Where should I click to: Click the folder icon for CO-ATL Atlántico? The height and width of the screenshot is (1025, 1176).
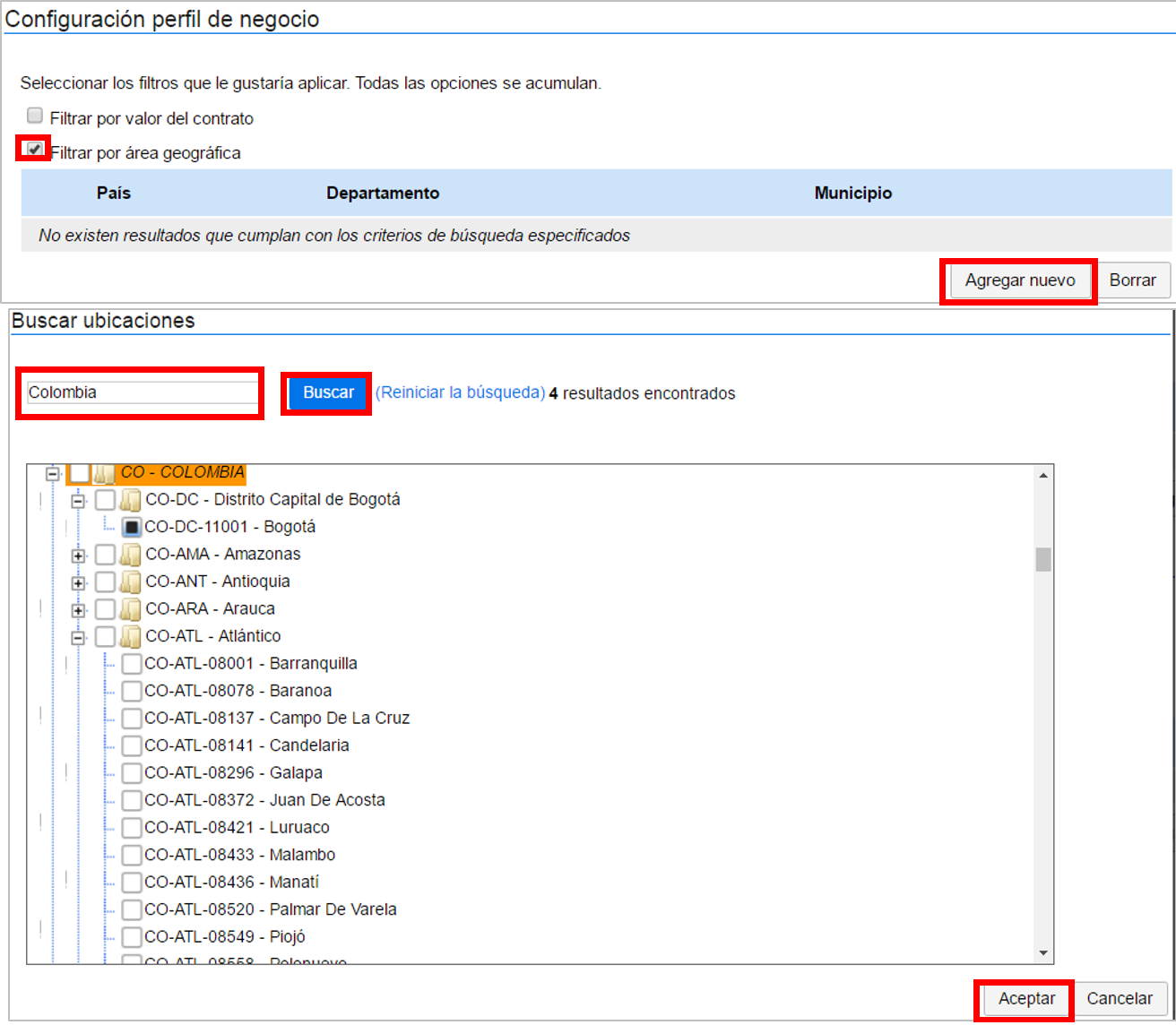point(131,637)
